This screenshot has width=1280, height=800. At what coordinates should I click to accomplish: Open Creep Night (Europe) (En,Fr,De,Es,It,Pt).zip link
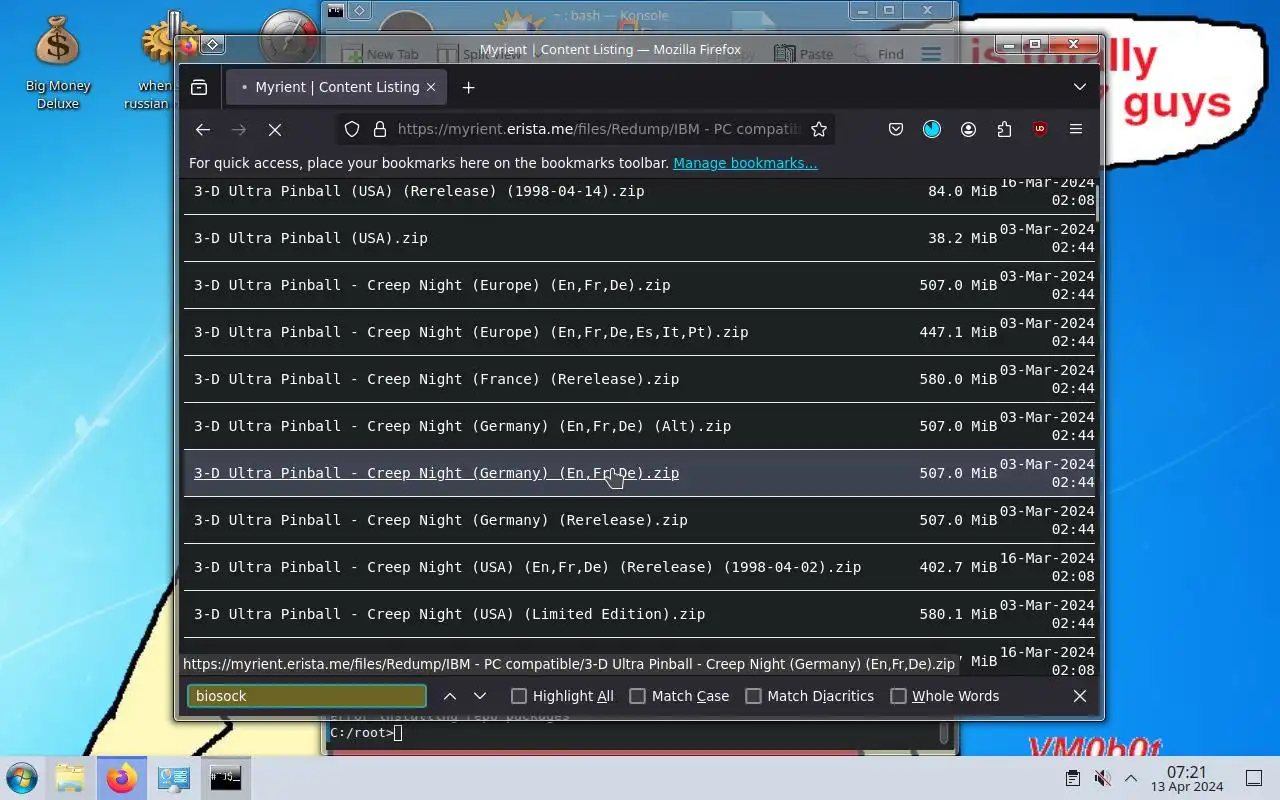[x=471, y=332]
